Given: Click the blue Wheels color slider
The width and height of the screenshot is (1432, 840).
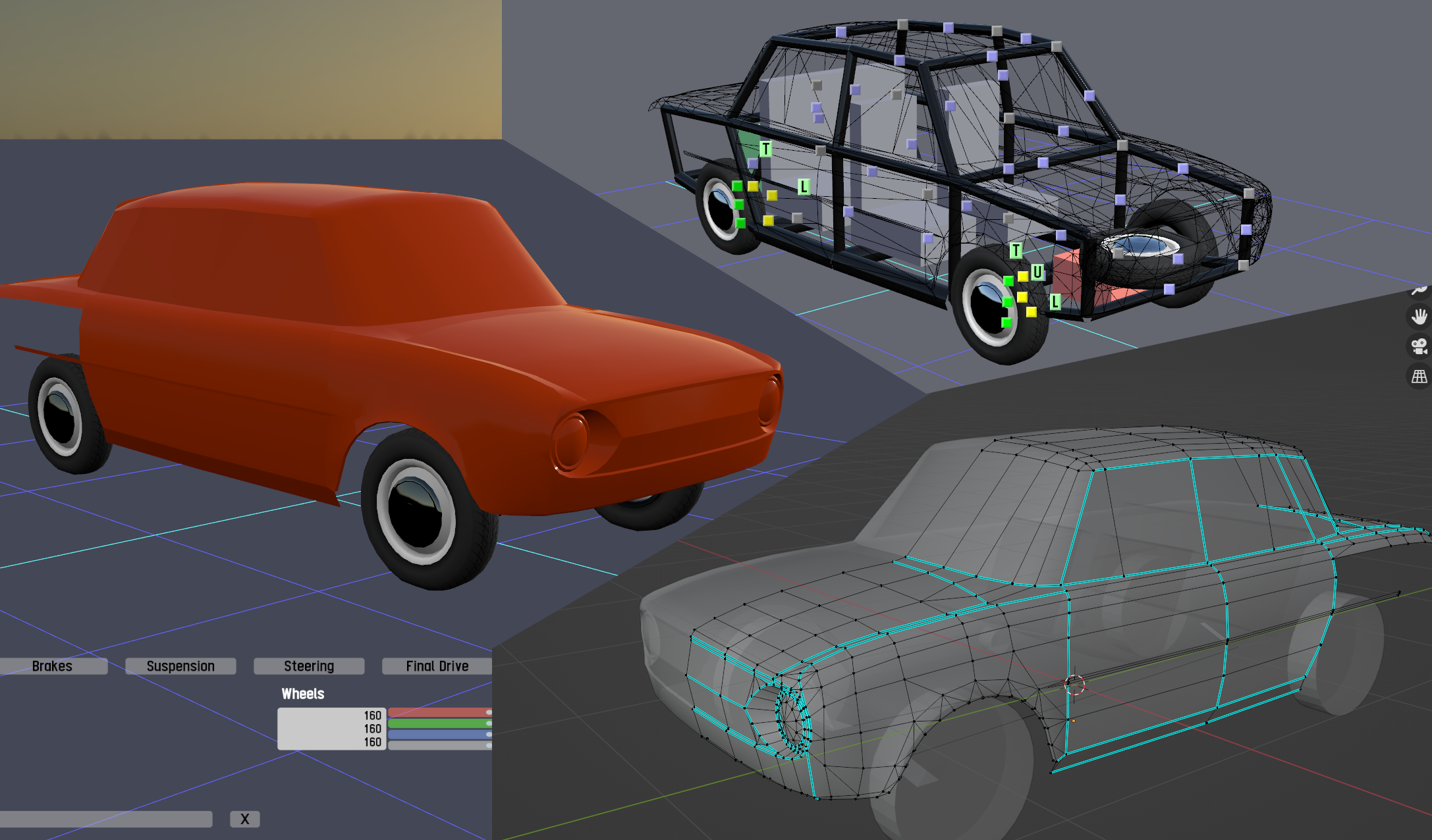Looking at the screenshot, I should (439, 734).
